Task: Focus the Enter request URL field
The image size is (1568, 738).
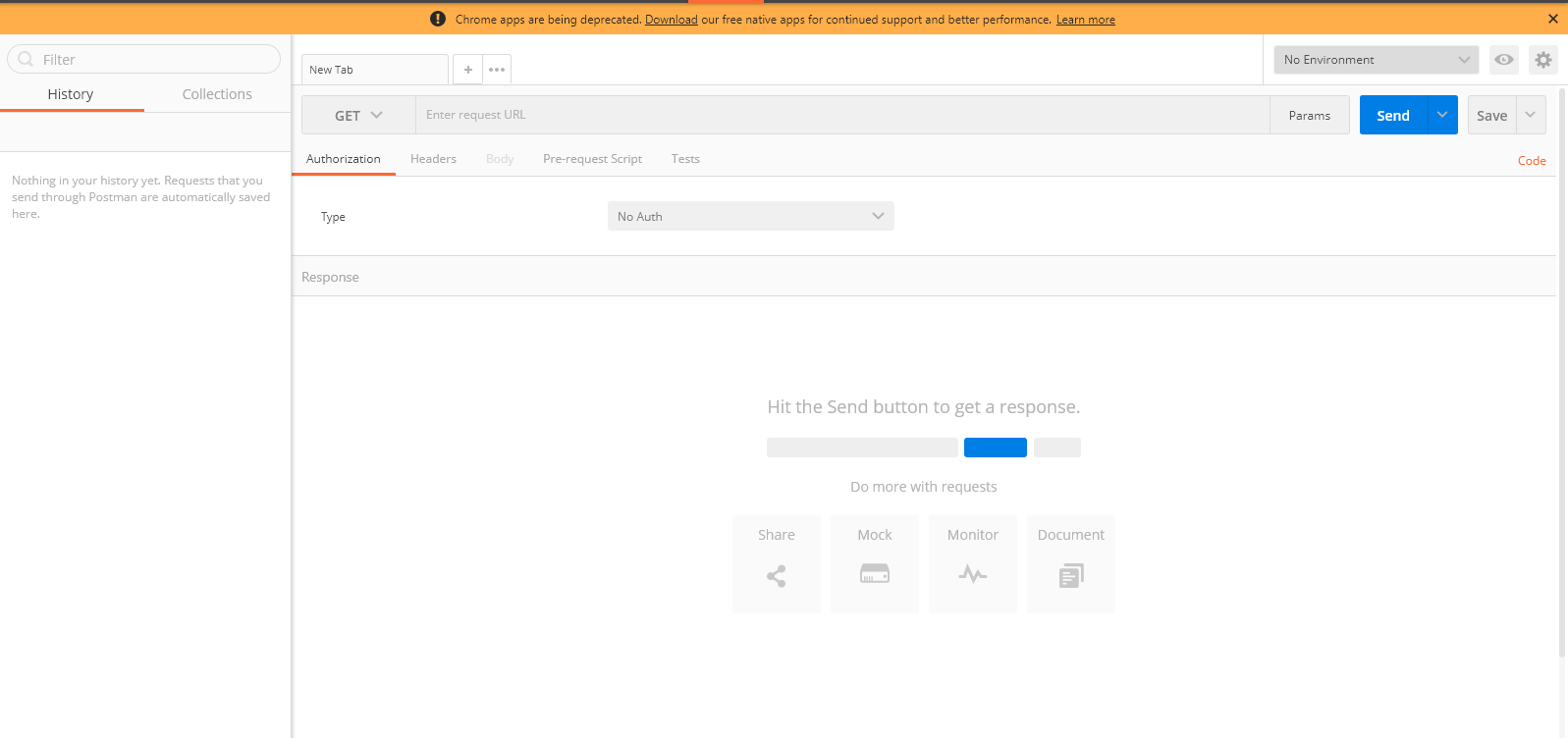Action: (842, 115)
